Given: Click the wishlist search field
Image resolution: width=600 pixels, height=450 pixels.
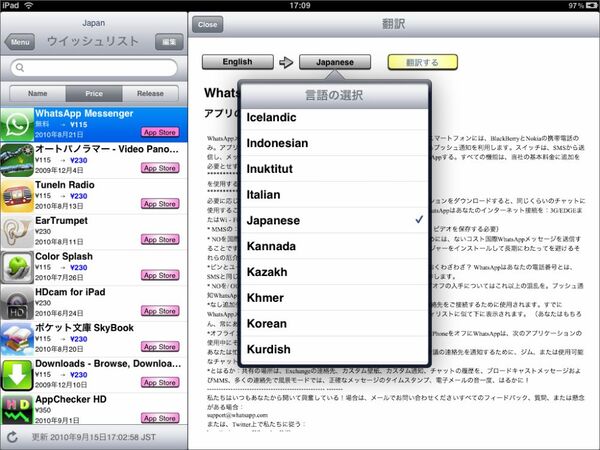Looking at the screenshot, I should [94, 68].
